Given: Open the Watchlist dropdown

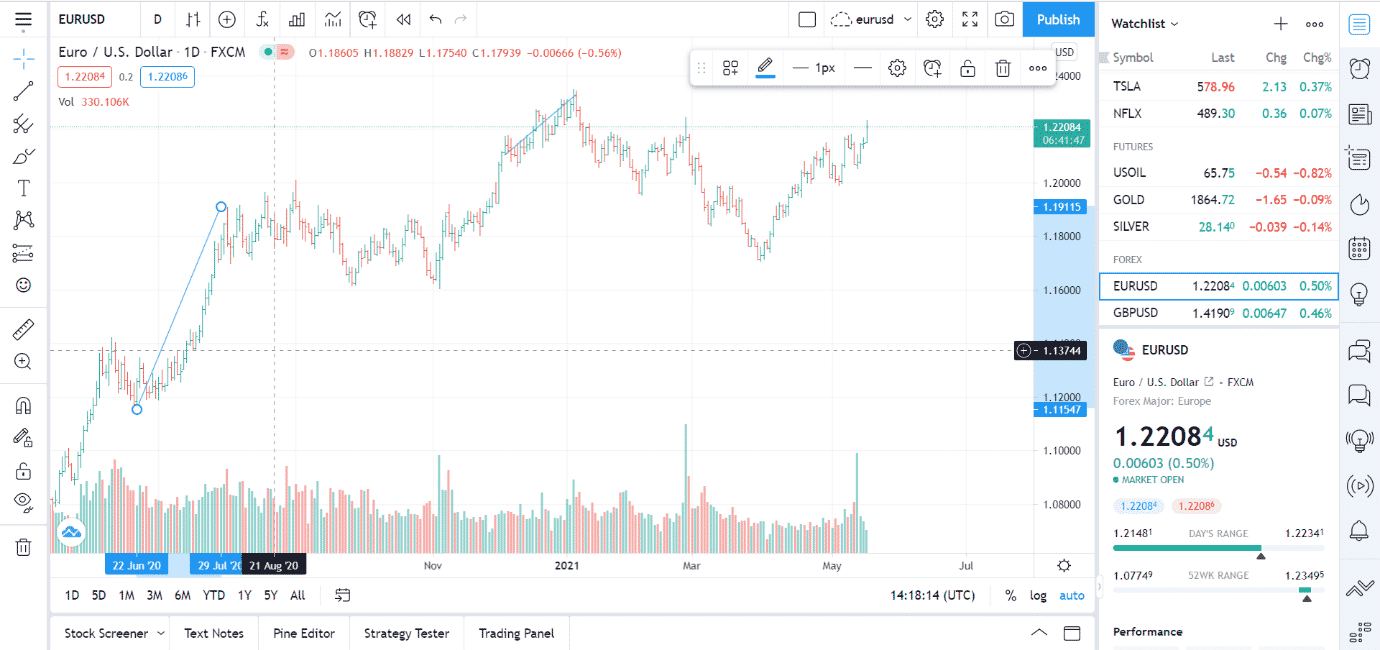Looking at the screenshot, I should point(1145,23).
